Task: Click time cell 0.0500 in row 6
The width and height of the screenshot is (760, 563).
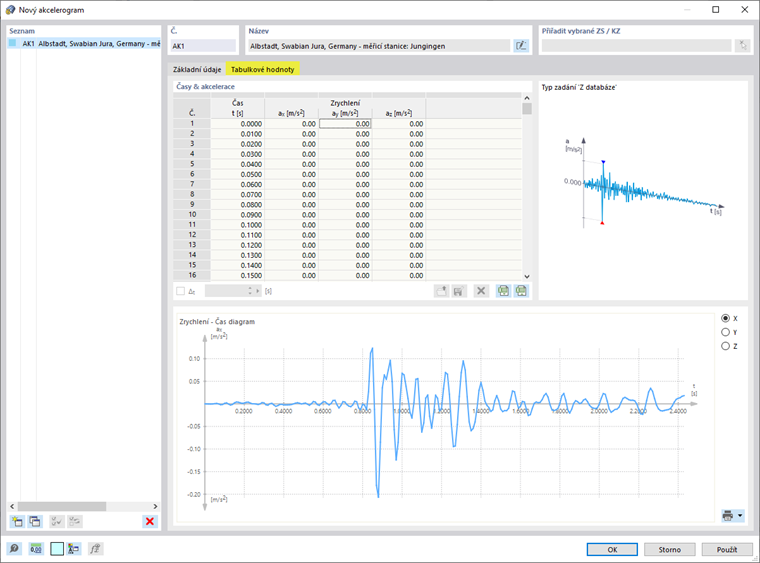Action: (x=238, y=174)
